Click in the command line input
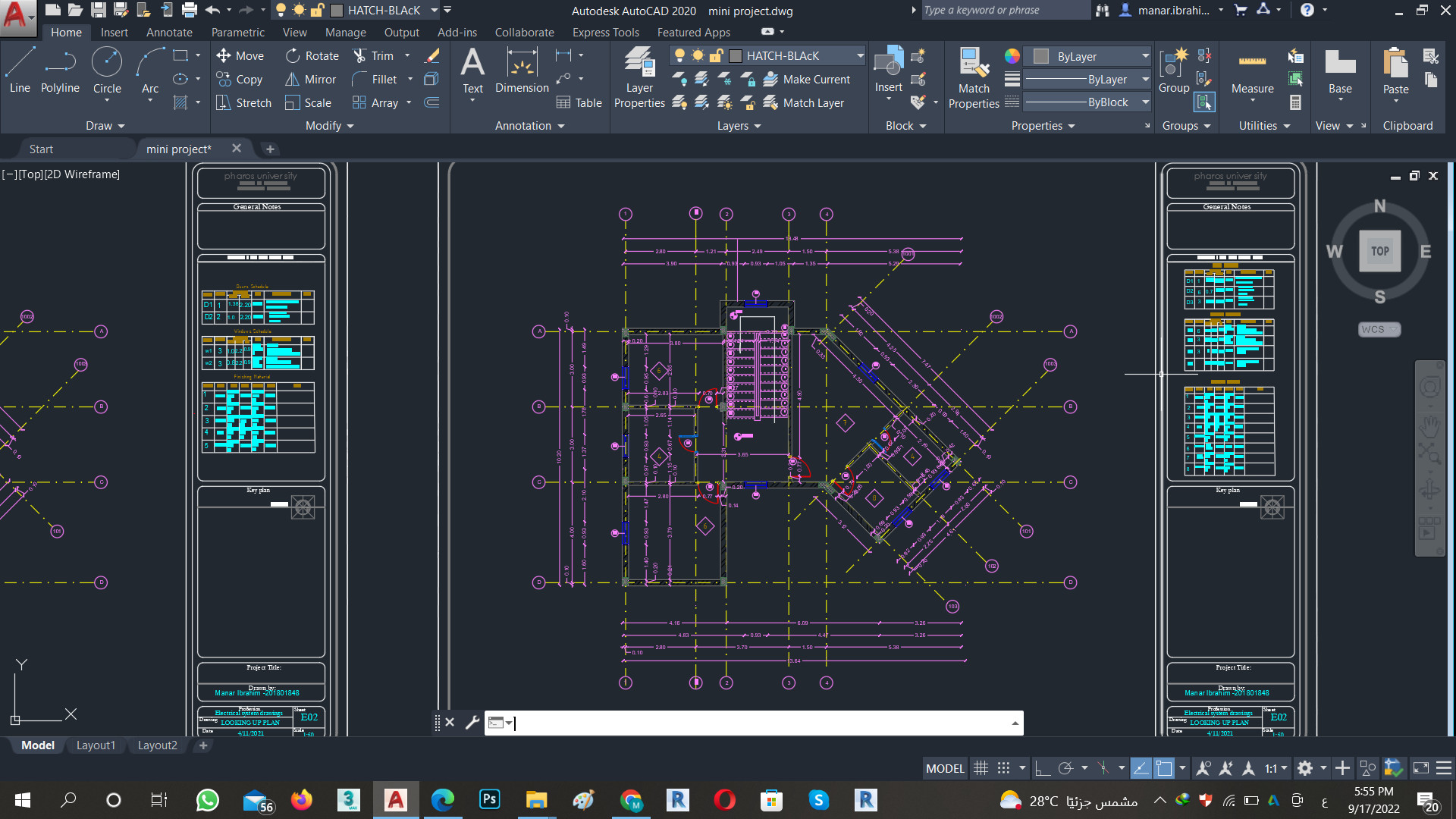 pyautogui.click(x=758, y=723)
